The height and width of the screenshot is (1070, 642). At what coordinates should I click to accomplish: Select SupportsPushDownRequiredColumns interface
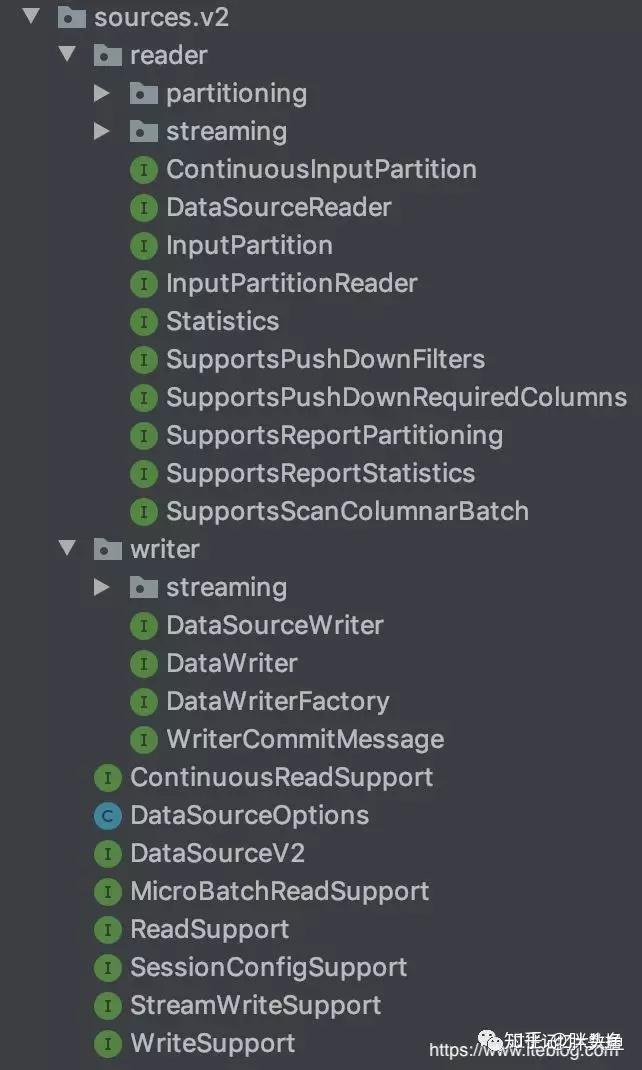pyautogui.click(x=396, y=397)
